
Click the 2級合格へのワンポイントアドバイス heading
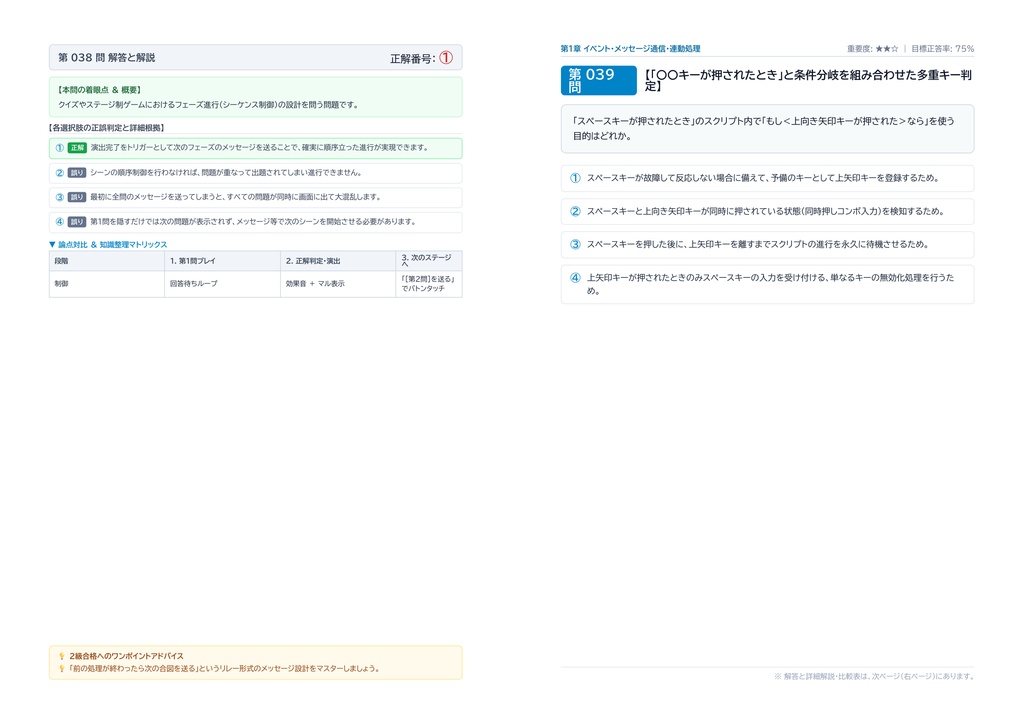[127, 656]
